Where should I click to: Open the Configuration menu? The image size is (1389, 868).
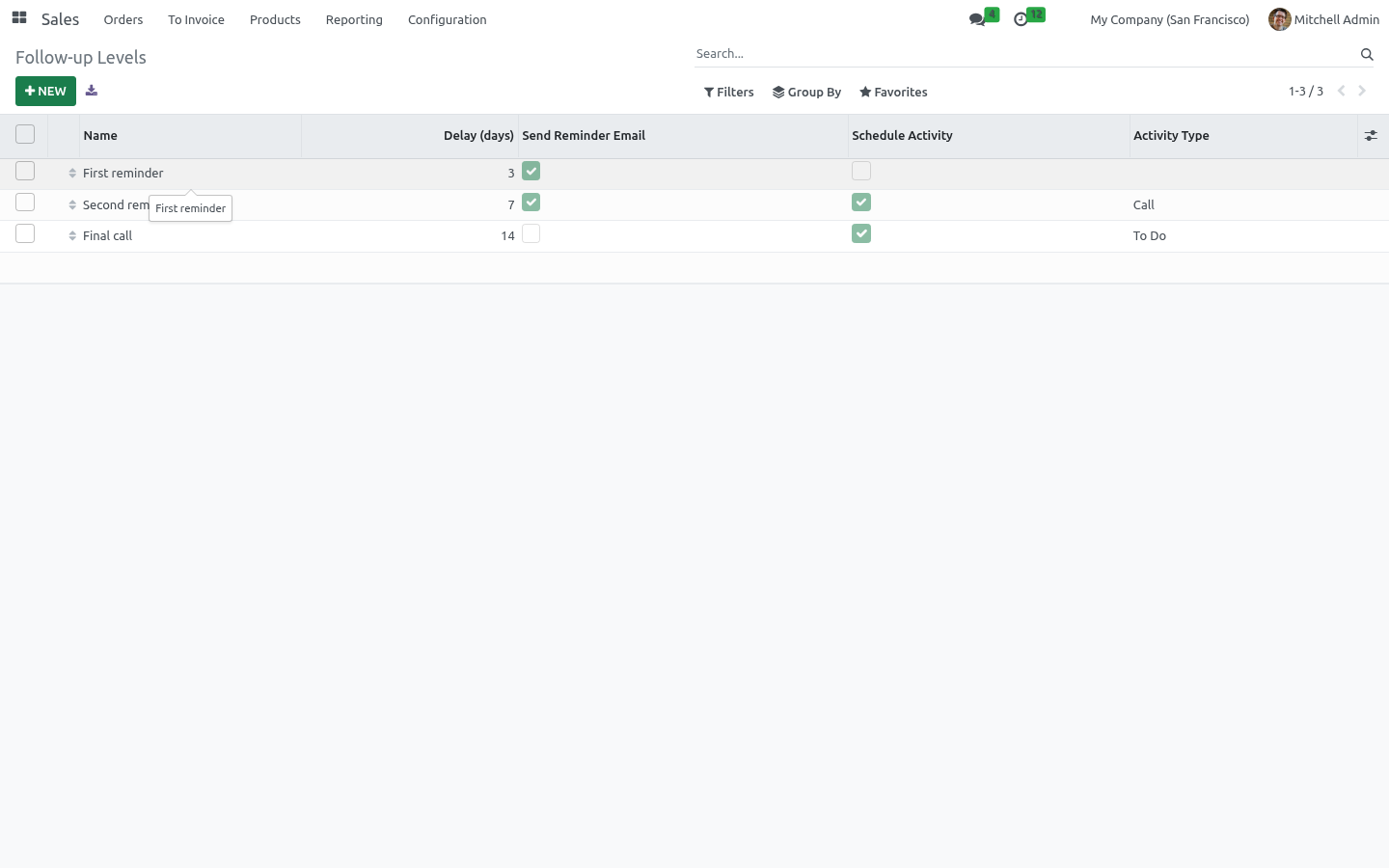point(448,19)
